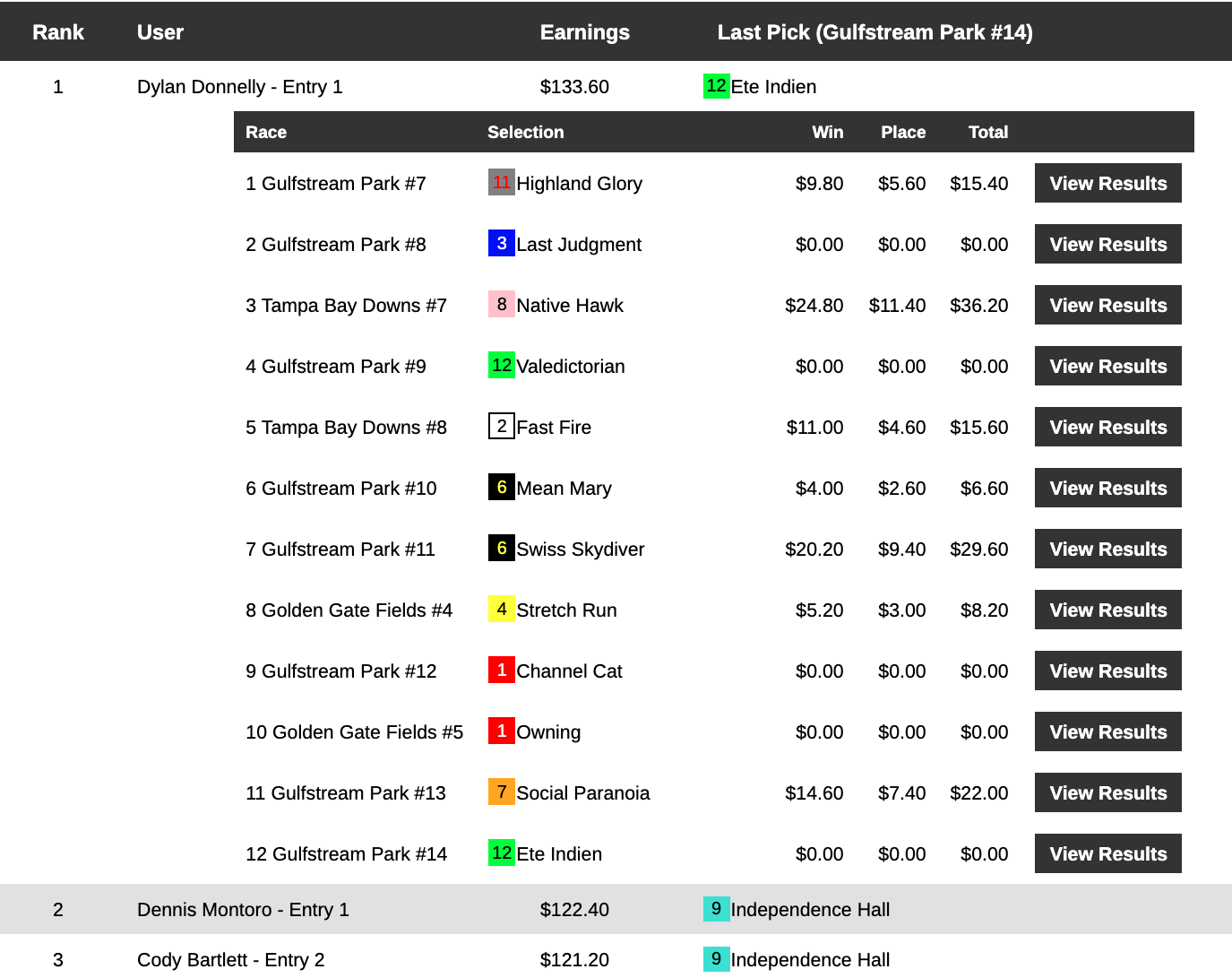
Task: Click red number 1 Channel Cat badge
Action: 501,670
